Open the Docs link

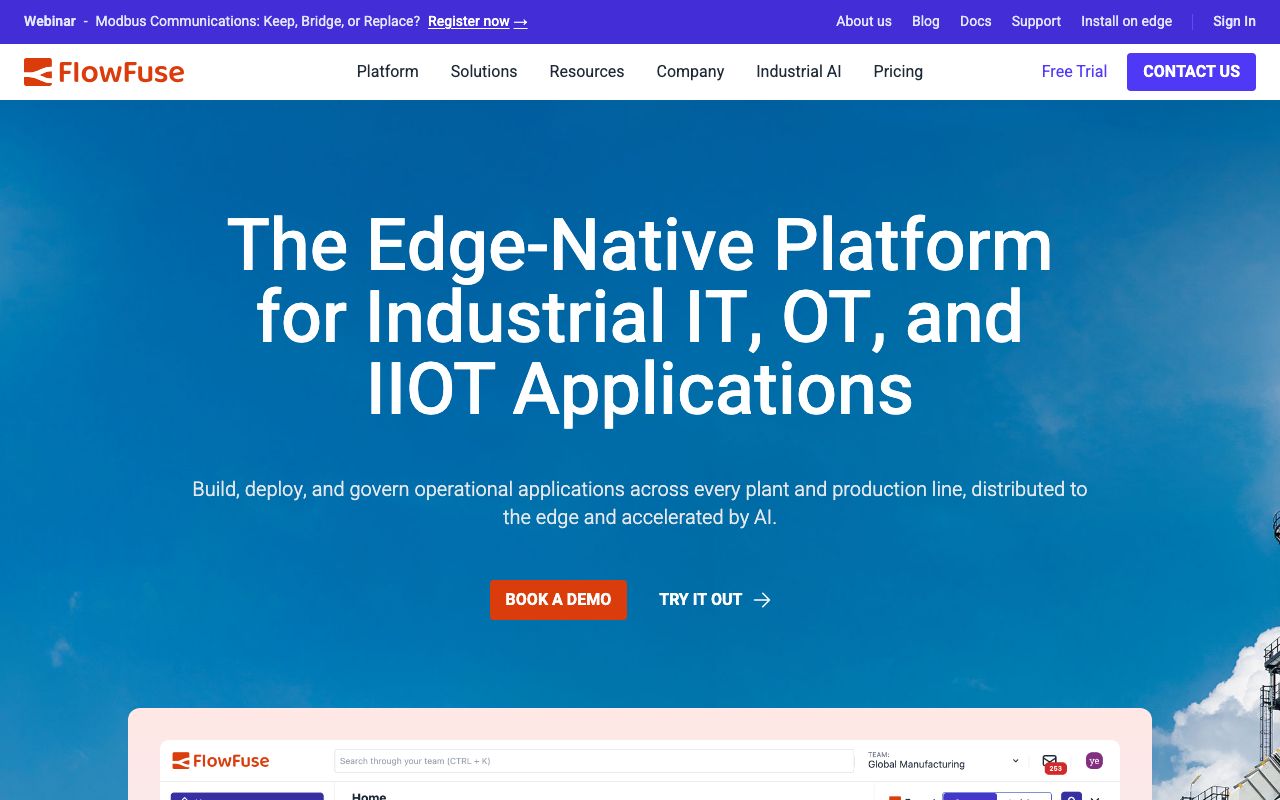[x=976, y=21]
